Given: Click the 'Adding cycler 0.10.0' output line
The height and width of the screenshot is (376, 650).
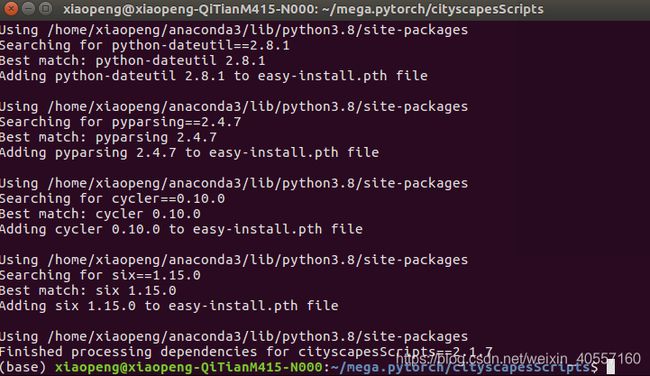Looking at the screenshot, I should click(x=182, y=229).
